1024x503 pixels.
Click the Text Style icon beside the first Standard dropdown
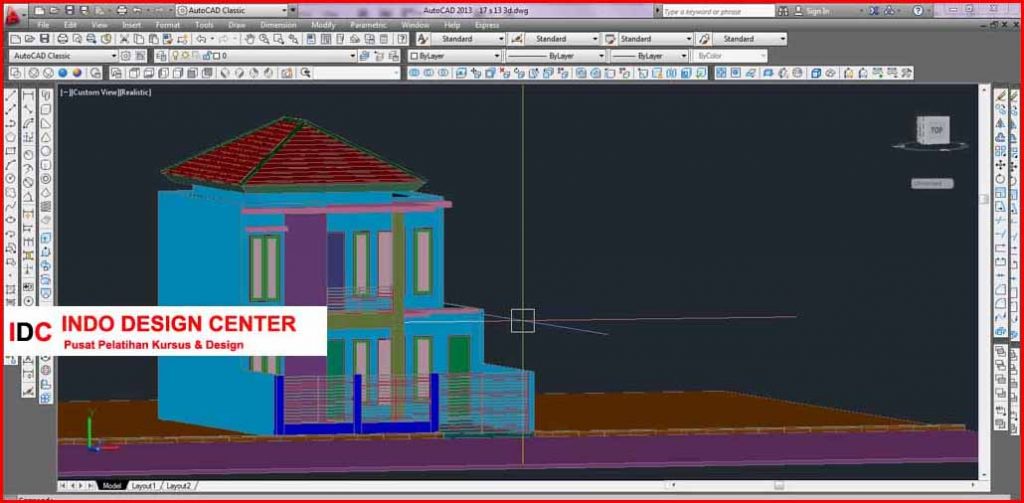coord(423,39)
